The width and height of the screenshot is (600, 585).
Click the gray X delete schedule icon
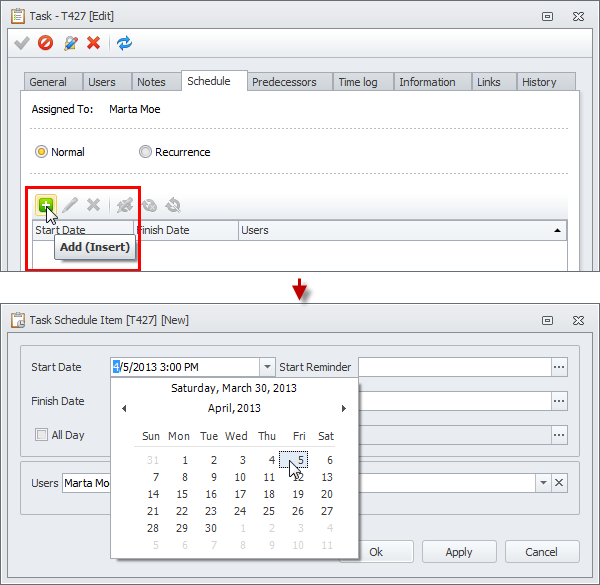point(93,205)
